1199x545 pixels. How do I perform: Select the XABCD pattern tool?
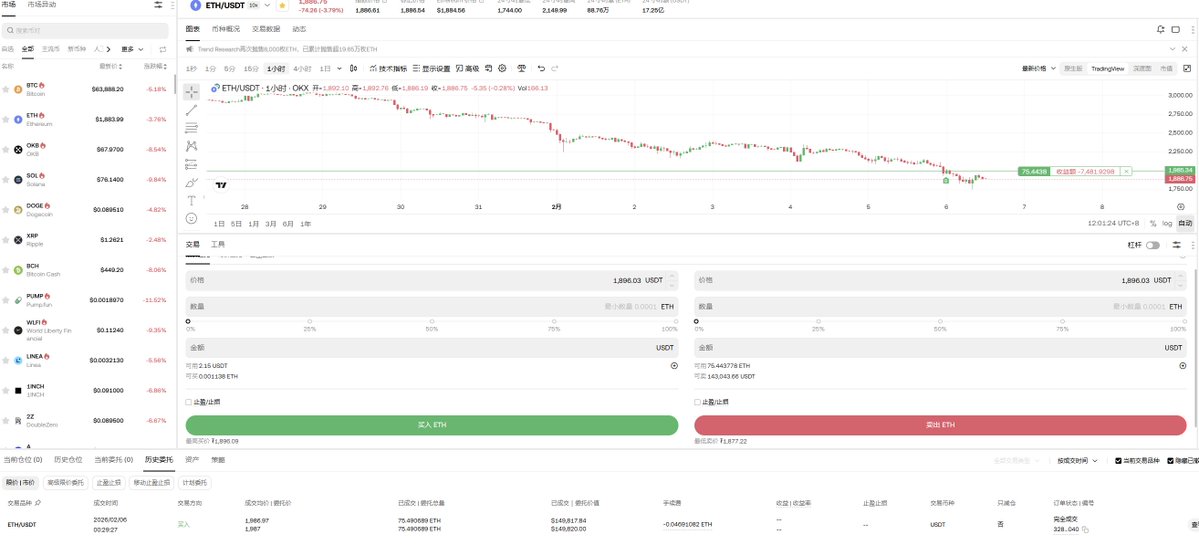click(191, 146)
